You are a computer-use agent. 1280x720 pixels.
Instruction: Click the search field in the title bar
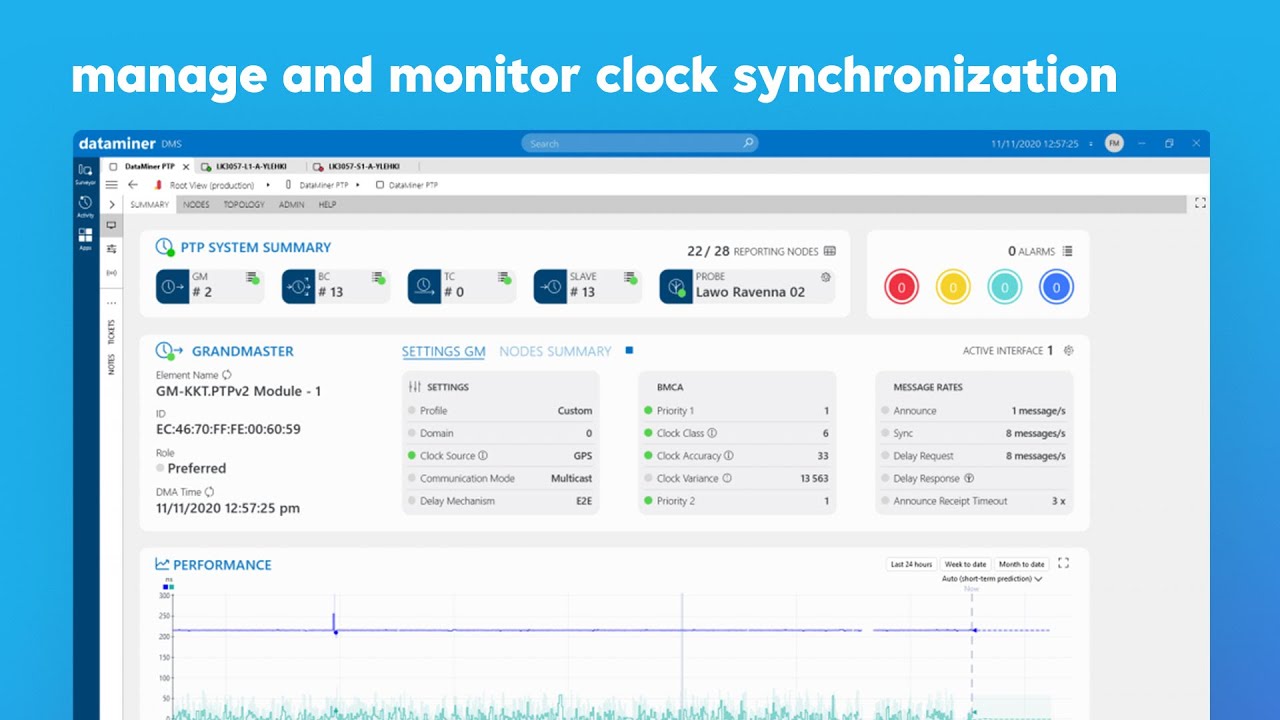(640, 142)
